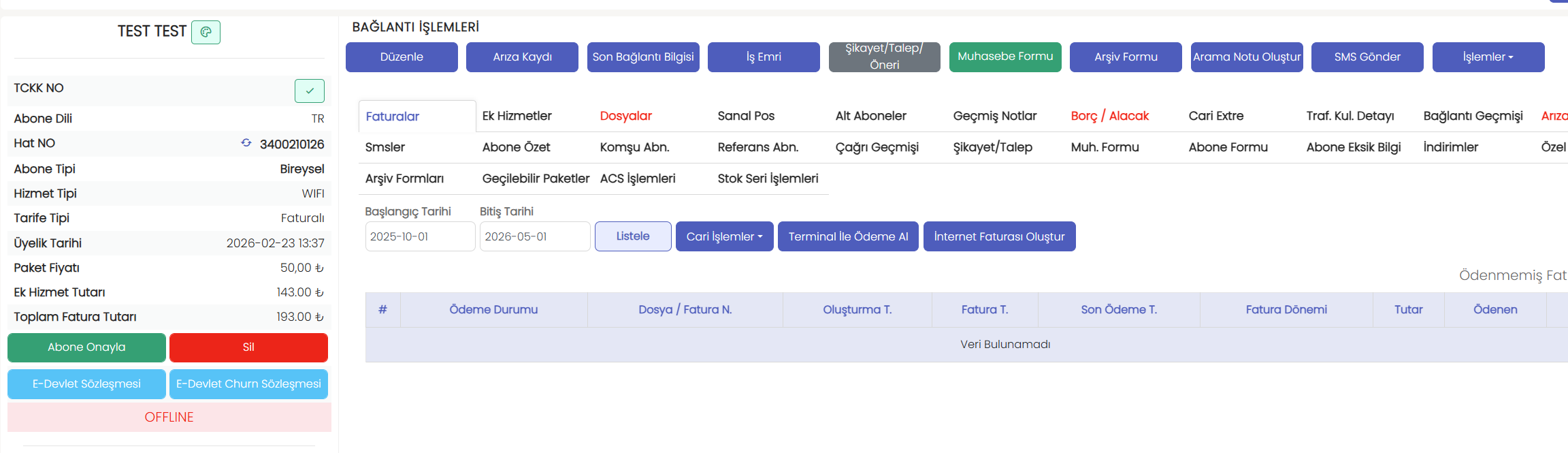Click the red Sil button
Viewport: 1568px width, 453px height.
pos(248,347)
